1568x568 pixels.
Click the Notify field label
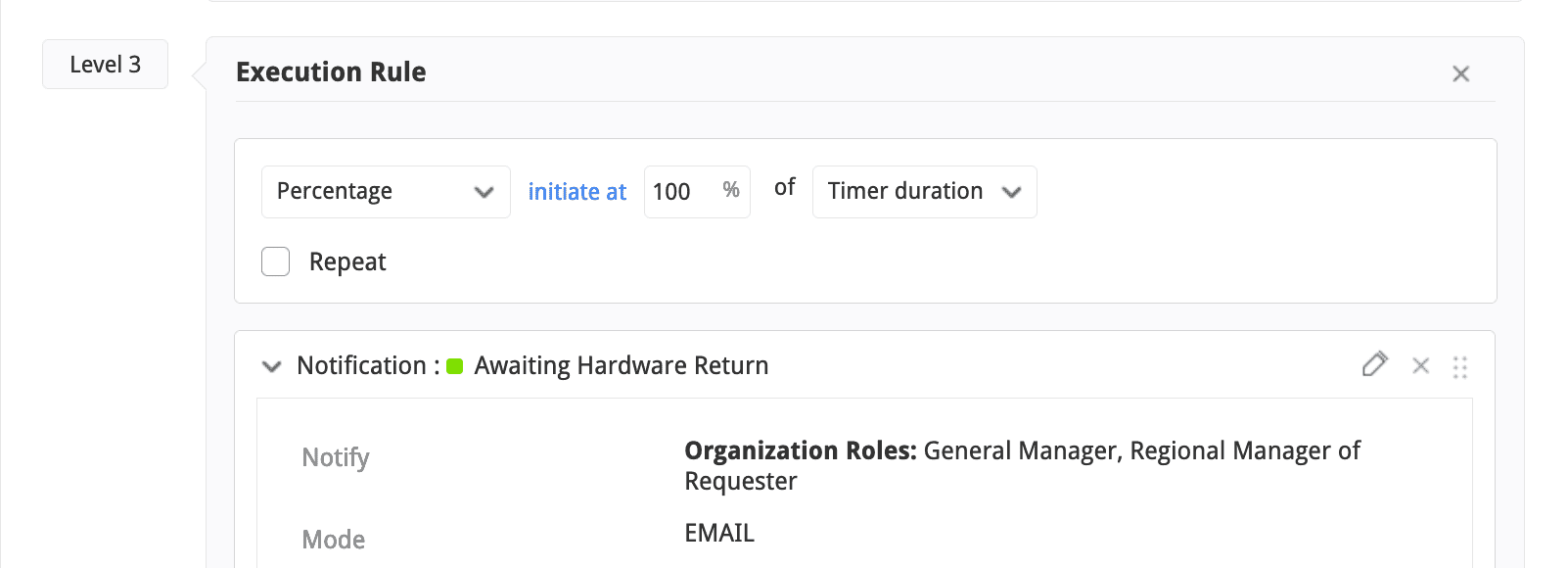(x=336, y=457)
